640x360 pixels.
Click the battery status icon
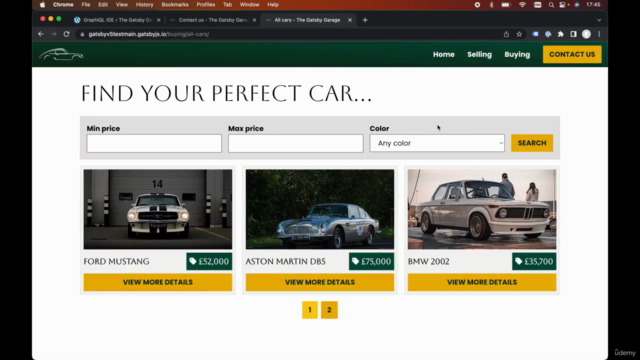[506, 5]
